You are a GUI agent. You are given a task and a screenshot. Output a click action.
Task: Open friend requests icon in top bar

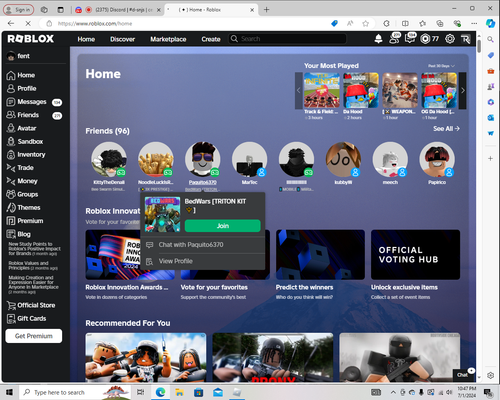pyautogui.click(x=395, y=38)
